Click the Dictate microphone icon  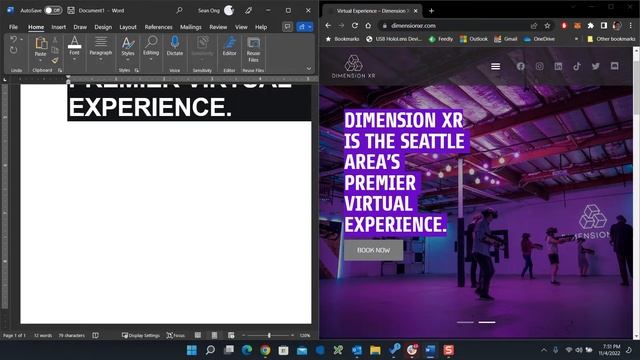[x=175, y=42]
